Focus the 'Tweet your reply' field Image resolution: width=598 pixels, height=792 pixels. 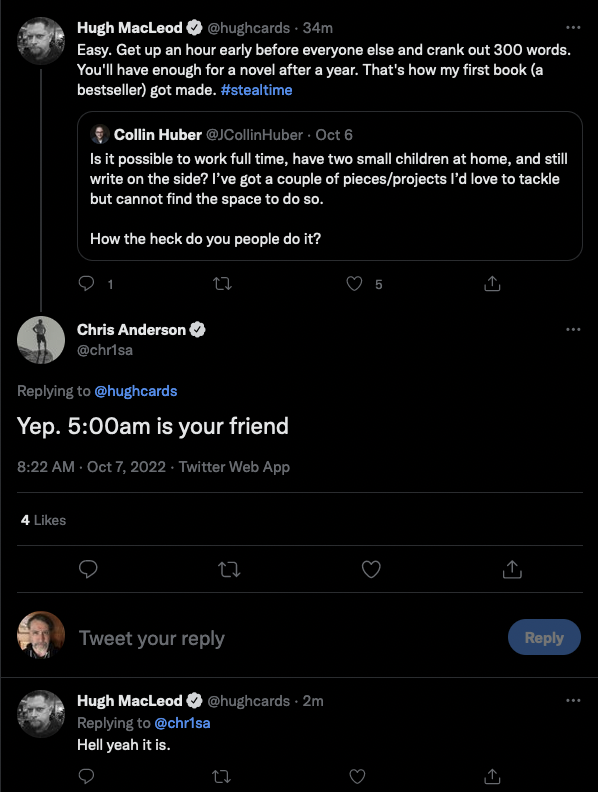[x=288, y=638]
